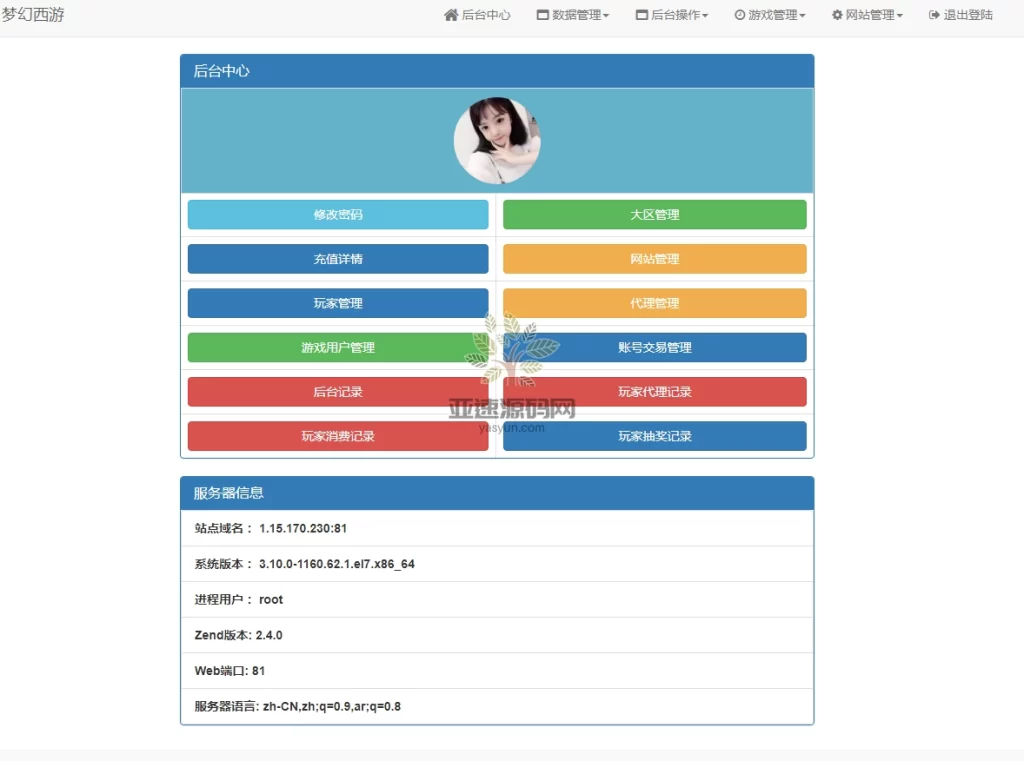Viewport: 1024px width, 761px height.
Task: Click the 修改密码 button
Action: [x=337, y=214]
